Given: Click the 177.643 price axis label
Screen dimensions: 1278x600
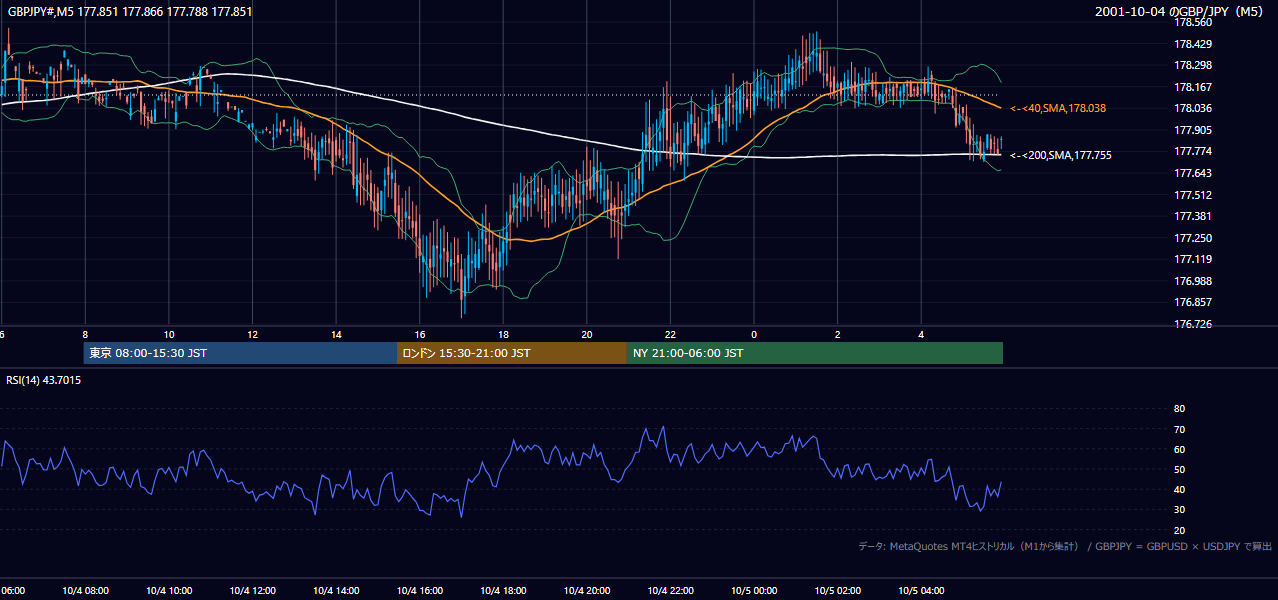Looking at the screenshot, I should pyautogui.click(x=1192, y=173).
